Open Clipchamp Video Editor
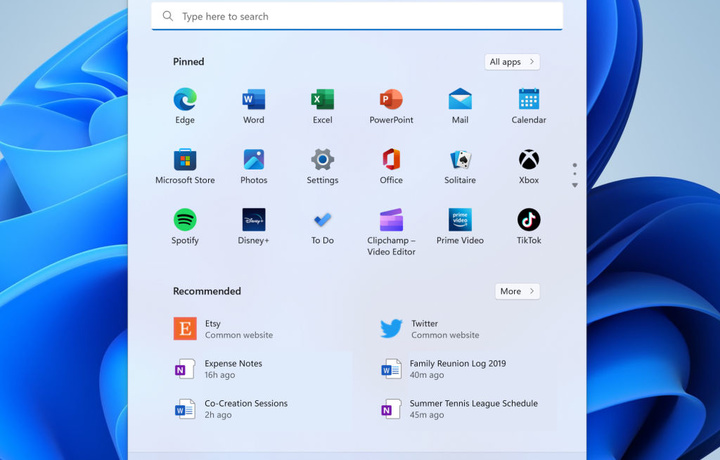 [391, 232]
